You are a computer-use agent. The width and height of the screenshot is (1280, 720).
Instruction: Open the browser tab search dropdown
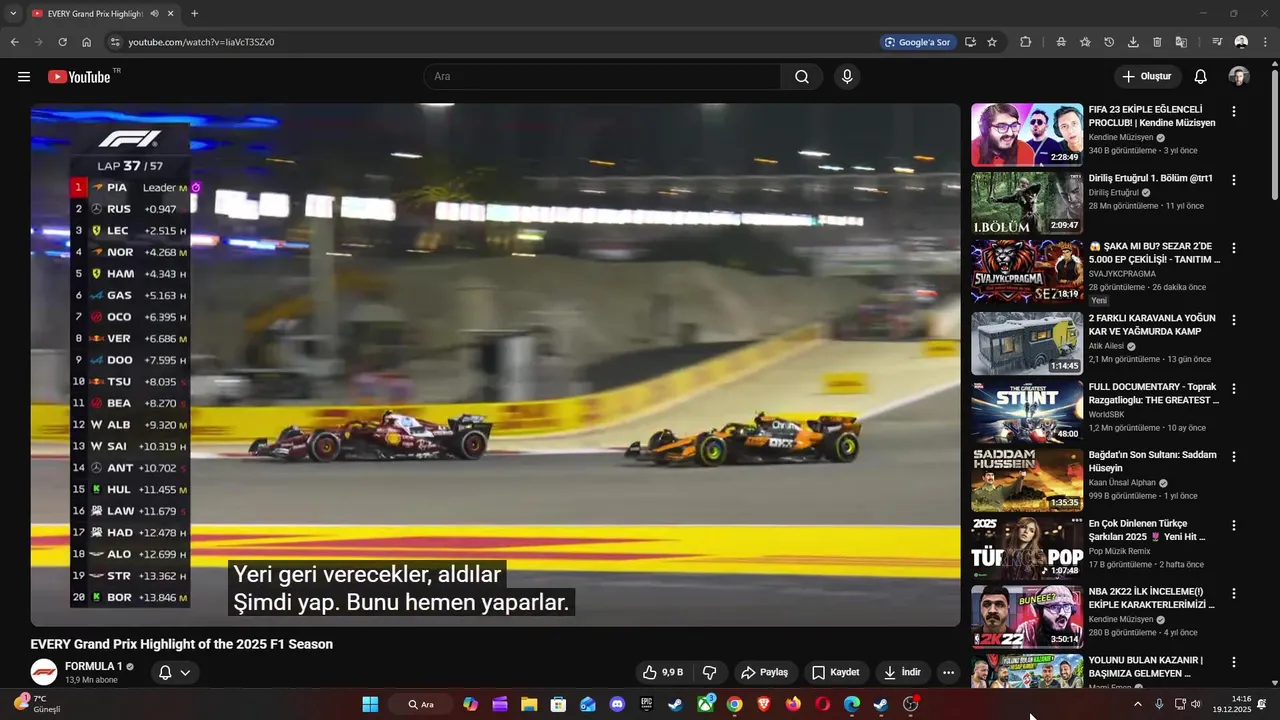pyautogui.click(x=13, y=14)
